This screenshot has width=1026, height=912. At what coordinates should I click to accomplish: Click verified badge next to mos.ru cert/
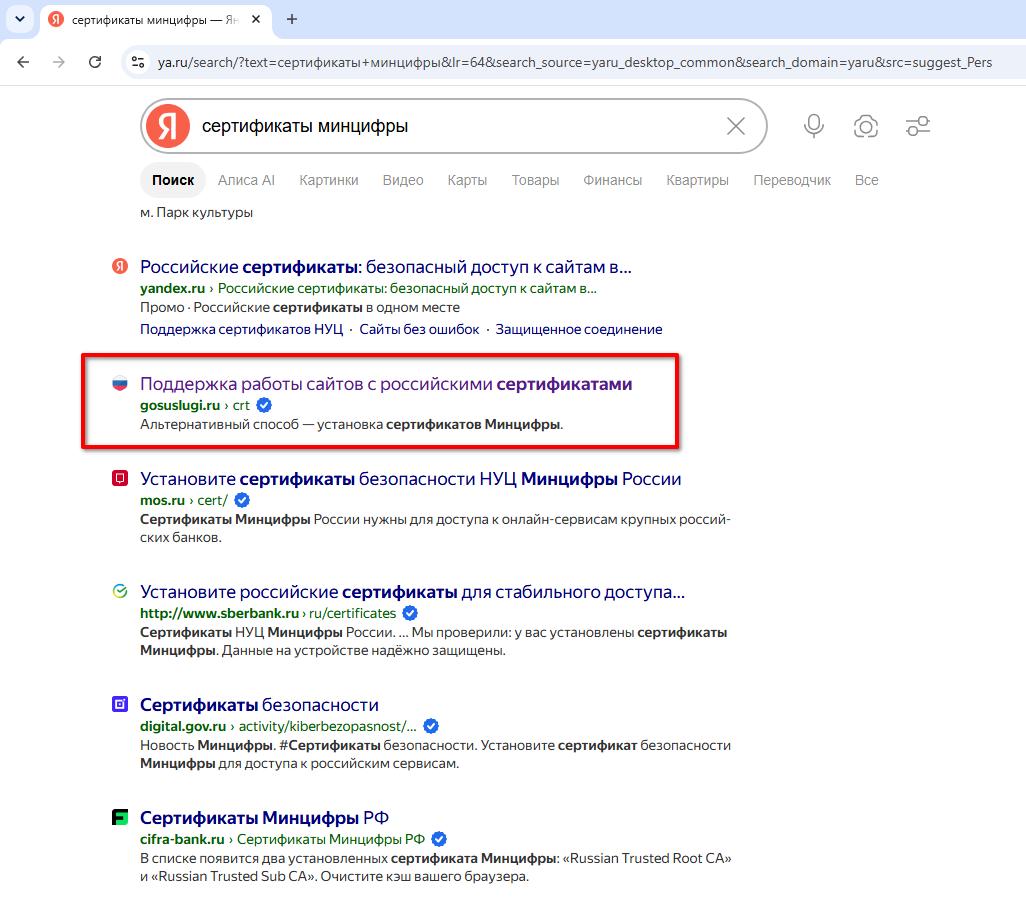point(242,500)
